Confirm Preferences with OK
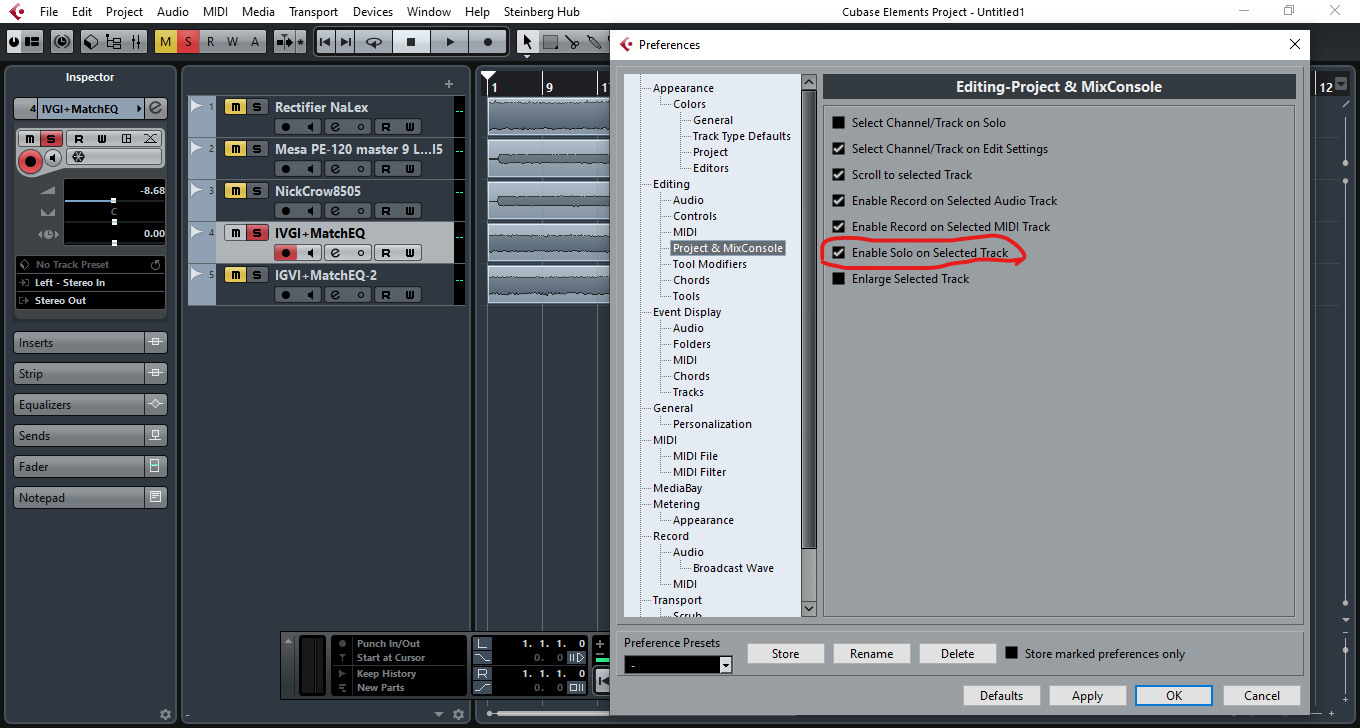This screenshot has height=728, width=1360. click(1174, 696)
